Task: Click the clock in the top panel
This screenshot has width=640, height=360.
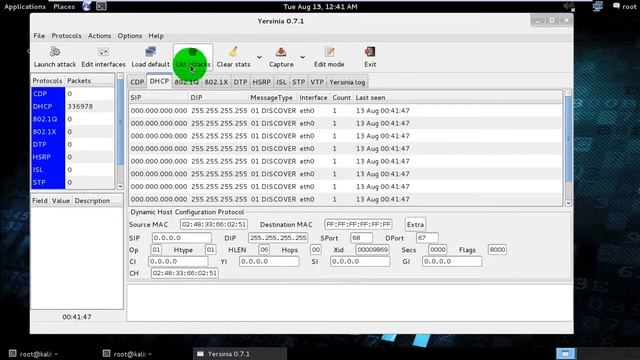Action: (x=320, y=7)
